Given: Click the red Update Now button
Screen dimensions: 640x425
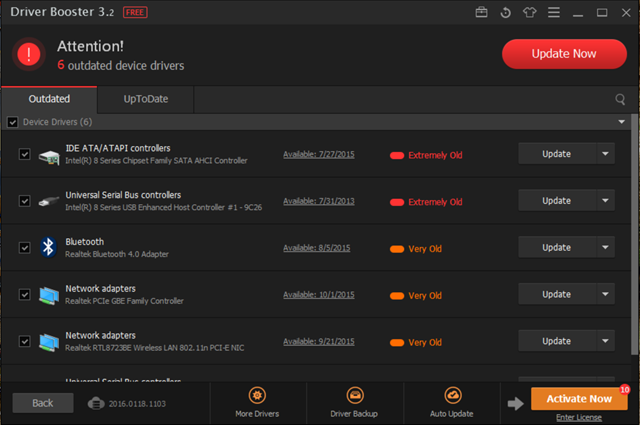Looking at the screenshot, I should tap(564, 54).
